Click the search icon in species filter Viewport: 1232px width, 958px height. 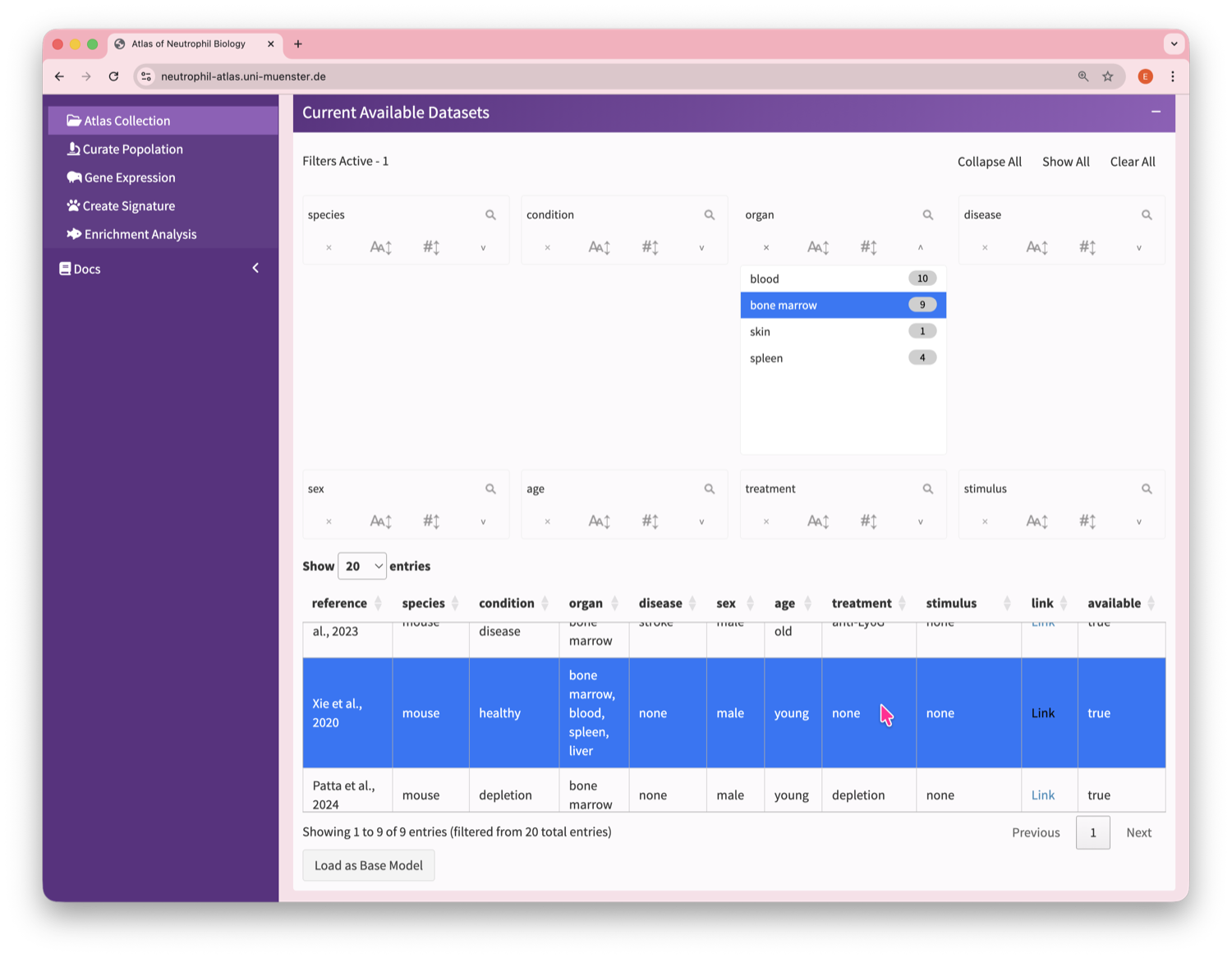point(490,215)
